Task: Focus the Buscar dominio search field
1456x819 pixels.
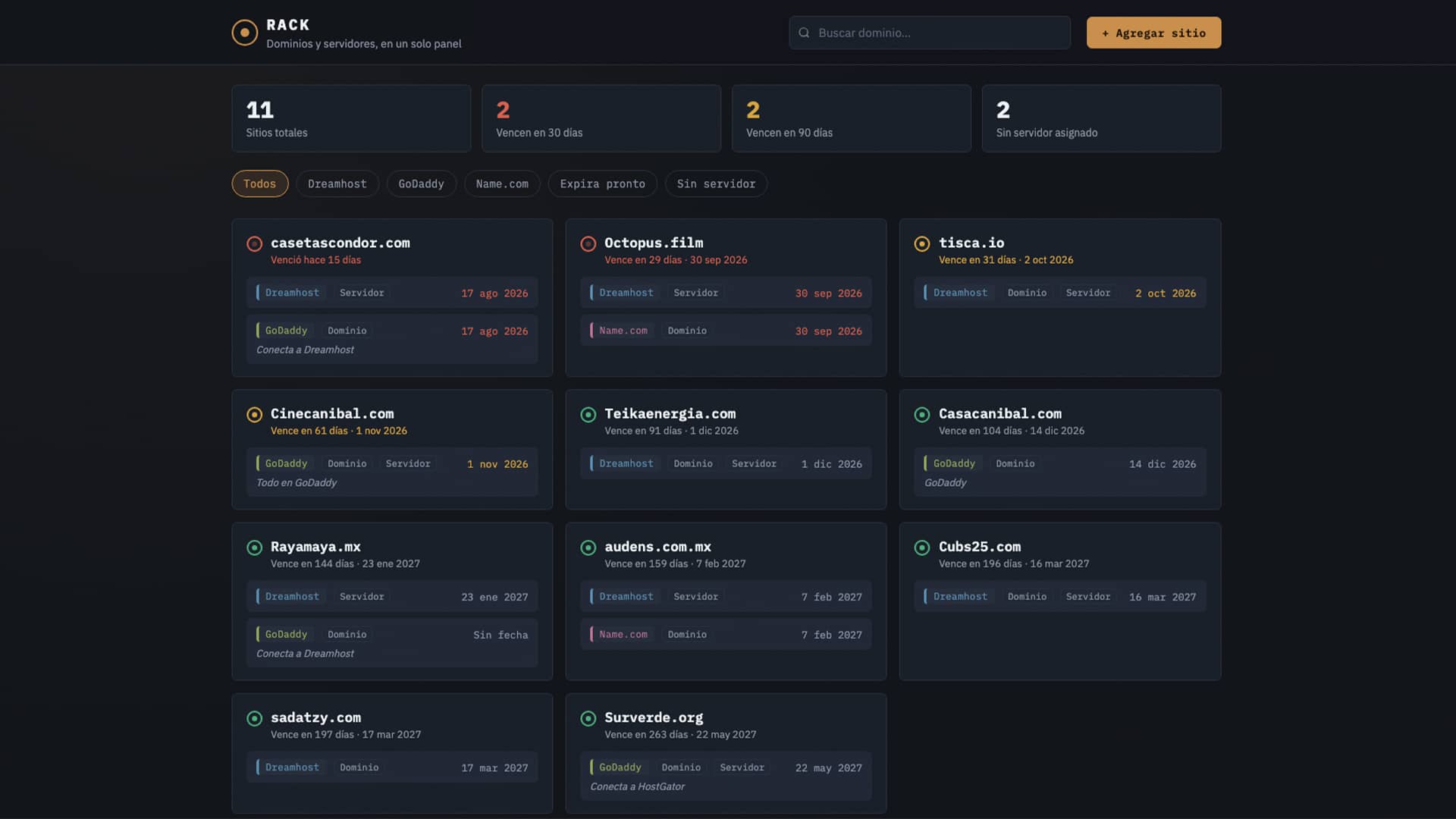Action: point(930,33)
